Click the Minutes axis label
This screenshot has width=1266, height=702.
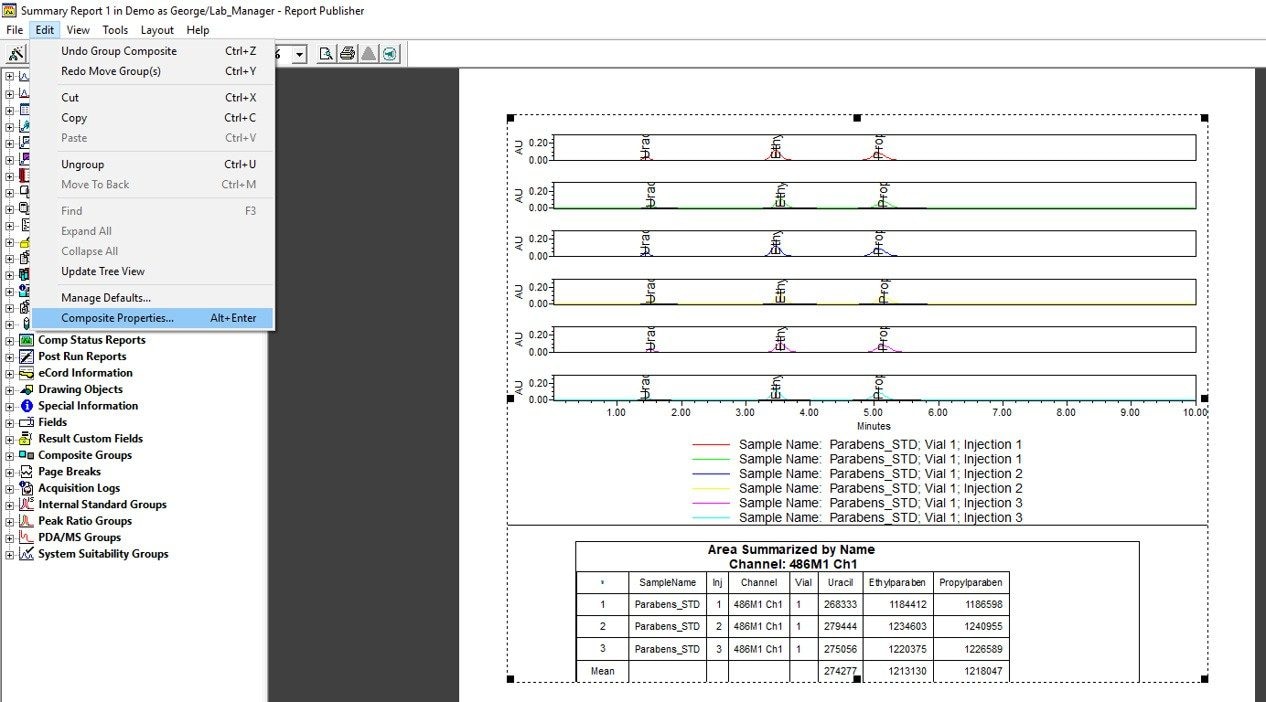(x=874, y=426)
